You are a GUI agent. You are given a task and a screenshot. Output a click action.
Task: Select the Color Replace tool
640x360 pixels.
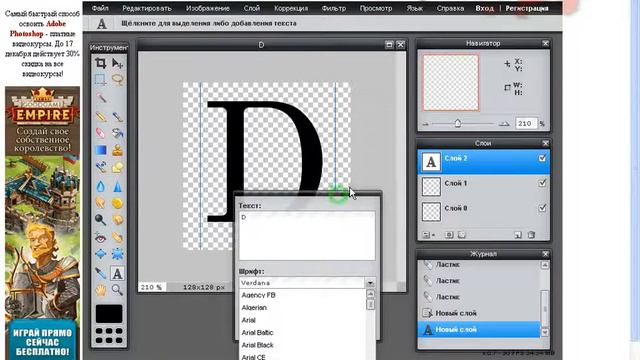click(100, 167)
